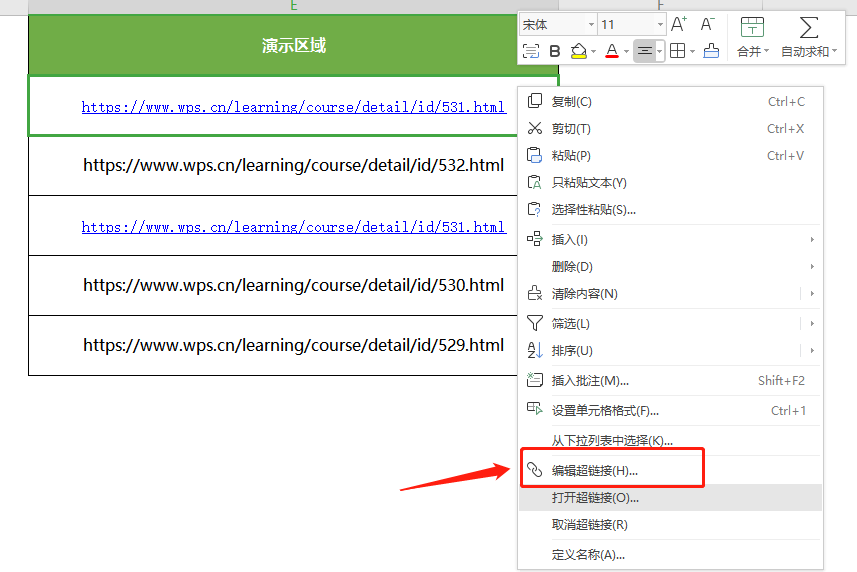Choose 取消超链接(R) in context menu

pos(590,525)
